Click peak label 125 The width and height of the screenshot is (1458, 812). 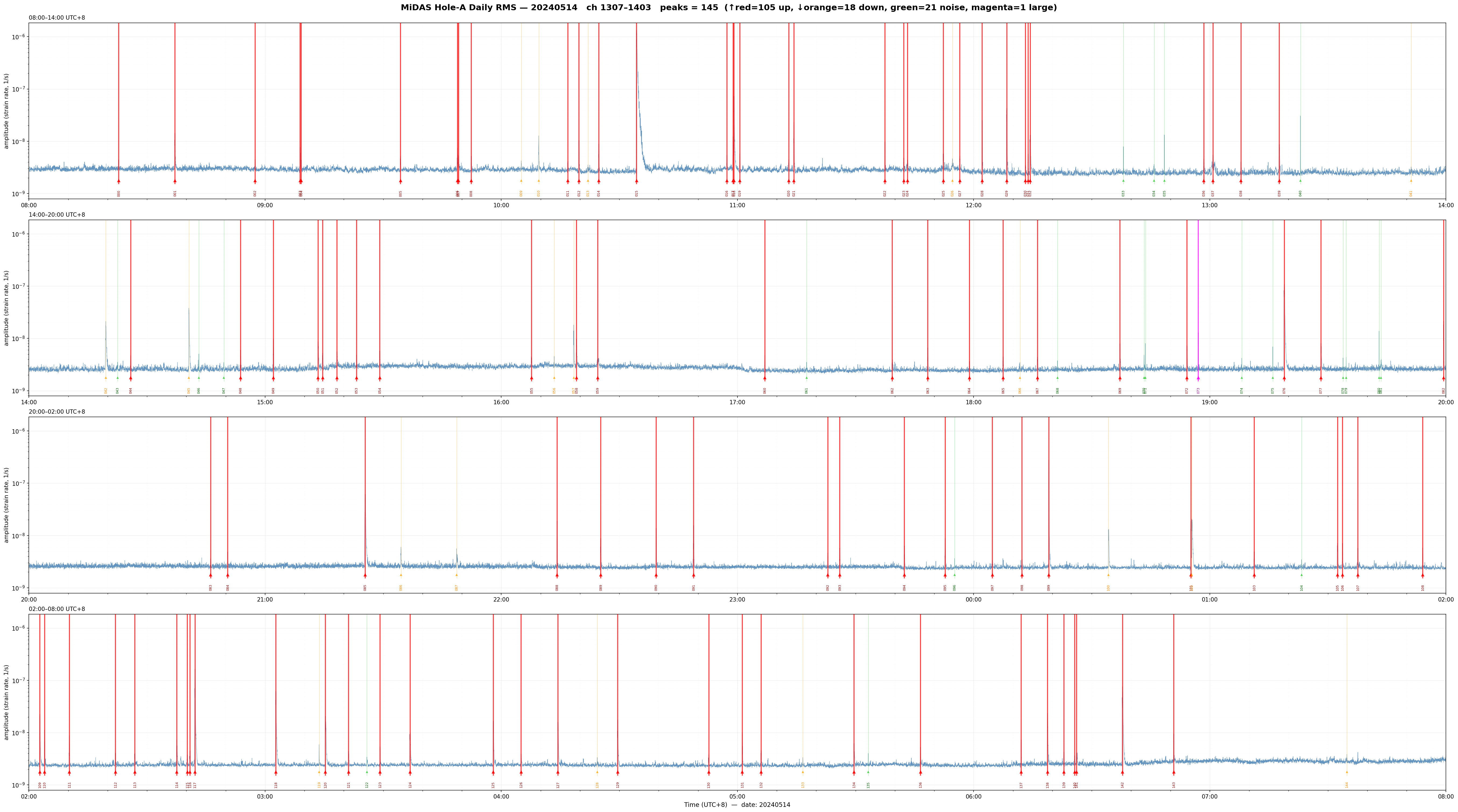click(493, 785)
